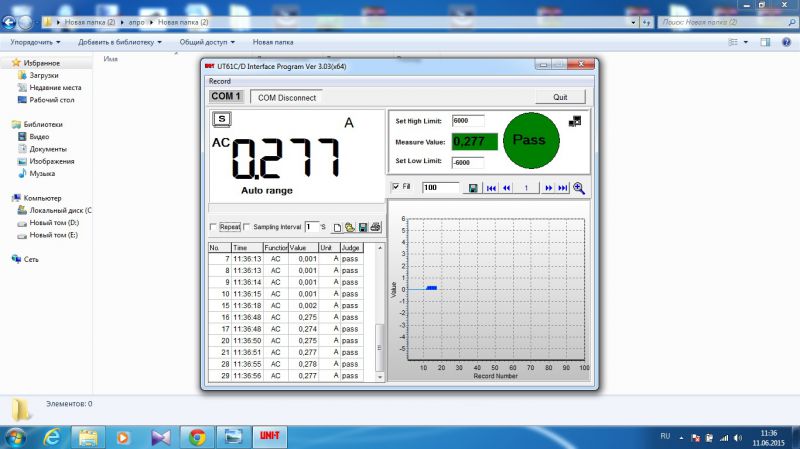Image resolution: width=800 pixels, height=449 pixels.
Task: Print the record list
Action: (x=375, y=227)
